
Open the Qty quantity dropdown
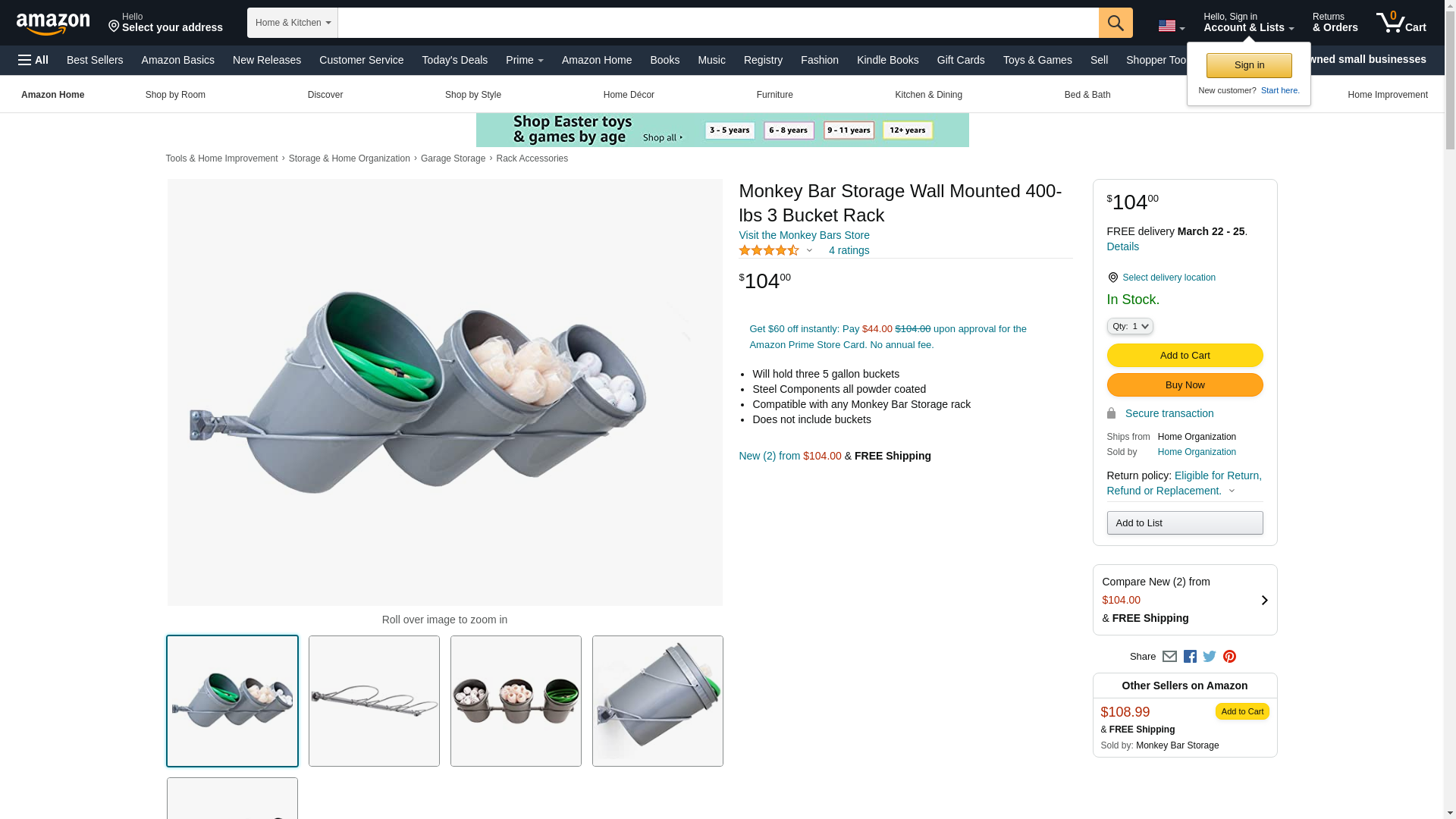[1130, 326]
